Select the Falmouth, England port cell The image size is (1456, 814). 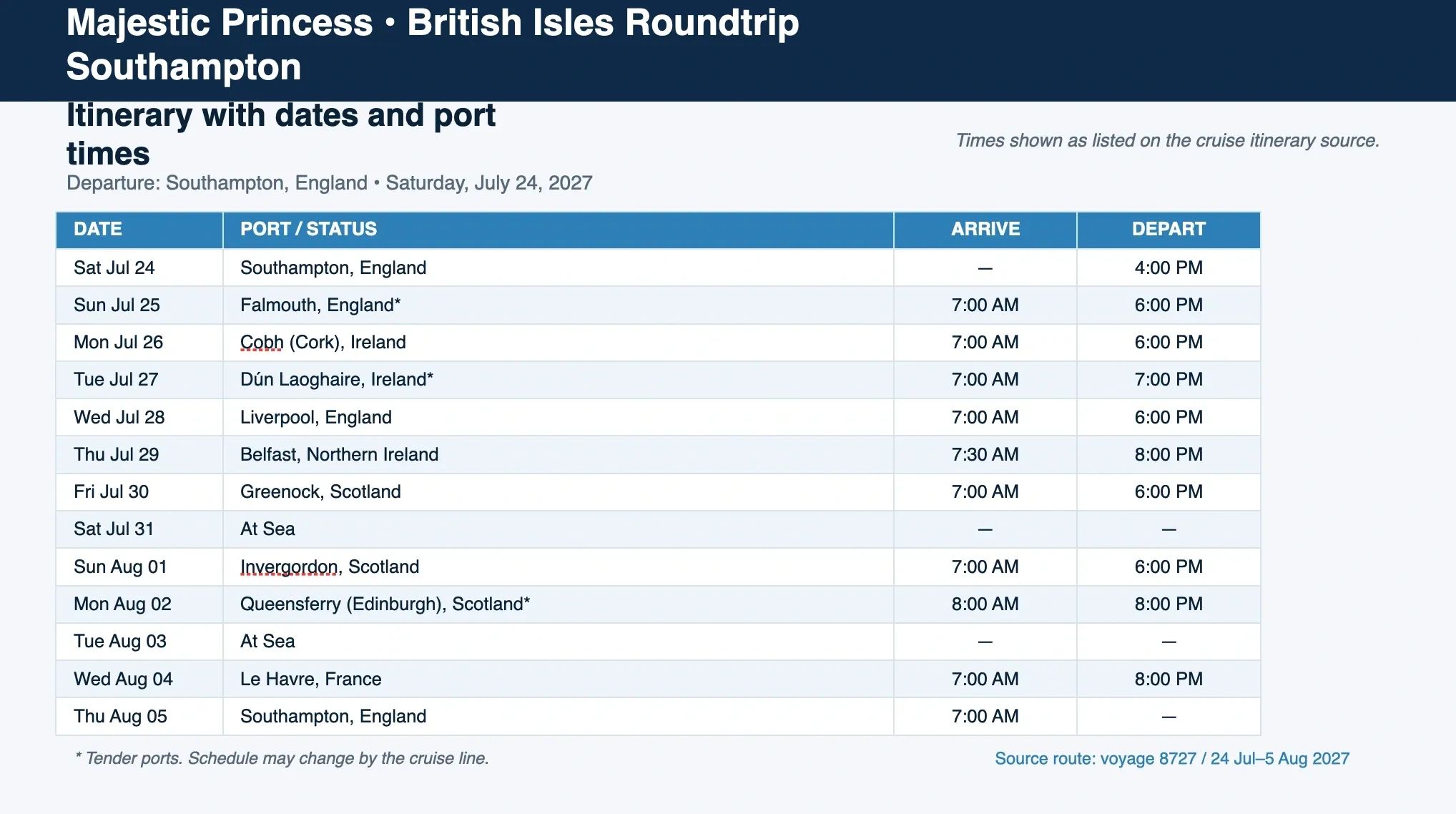coord(320,305)
